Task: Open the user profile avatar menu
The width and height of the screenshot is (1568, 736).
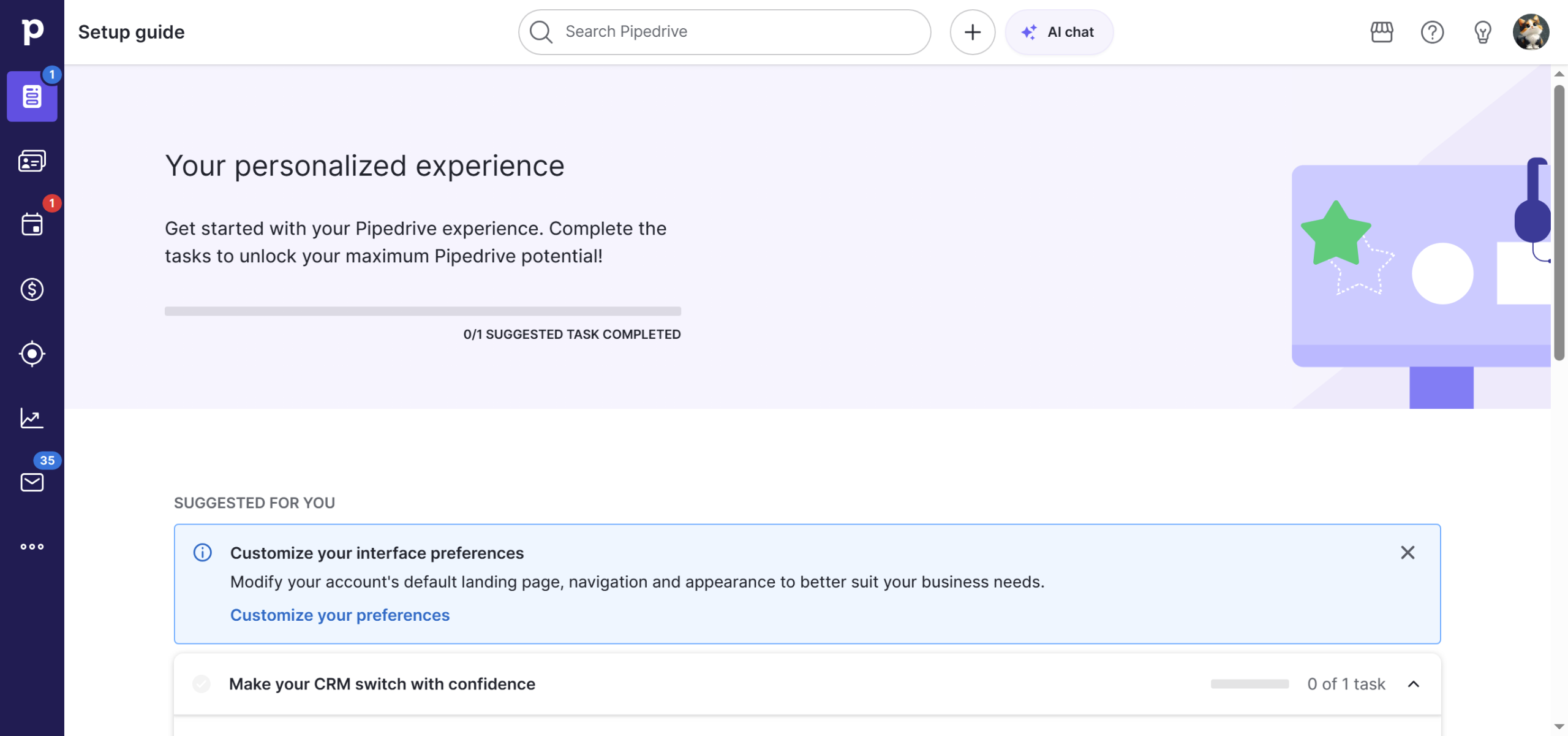Action: (1531, 32)
